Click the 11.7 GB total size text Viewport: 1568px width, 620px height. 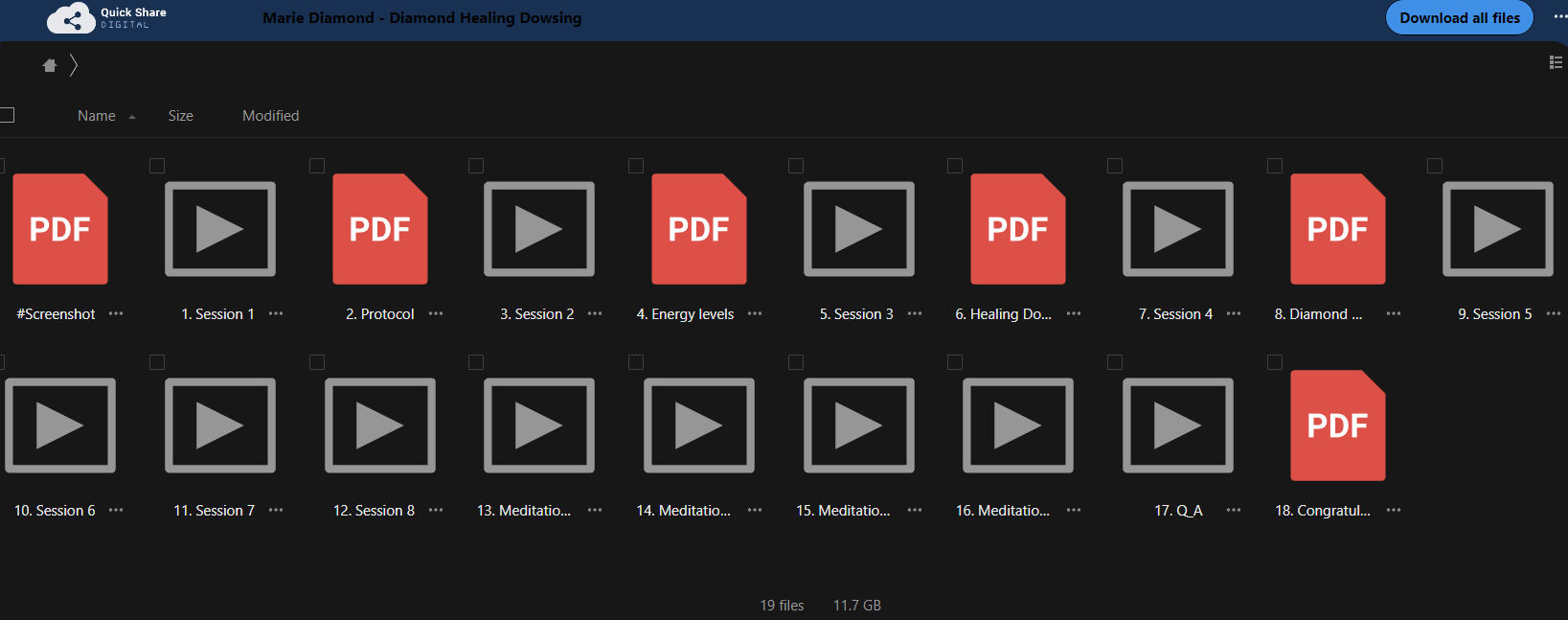(857, 606)
